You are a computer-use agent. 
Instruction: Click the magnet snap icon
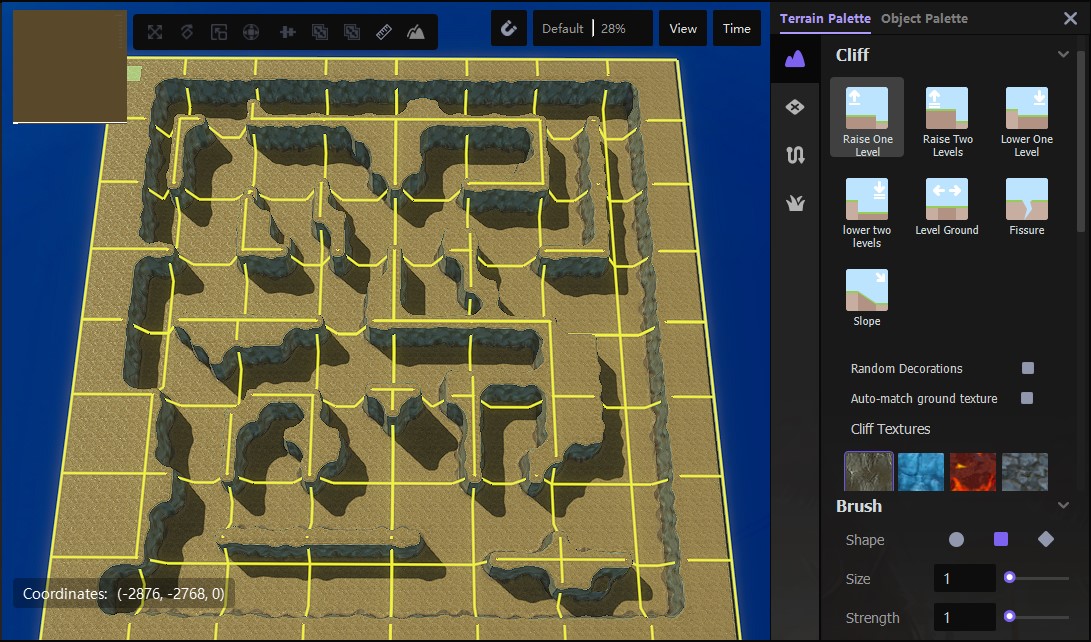coord(508,29)
